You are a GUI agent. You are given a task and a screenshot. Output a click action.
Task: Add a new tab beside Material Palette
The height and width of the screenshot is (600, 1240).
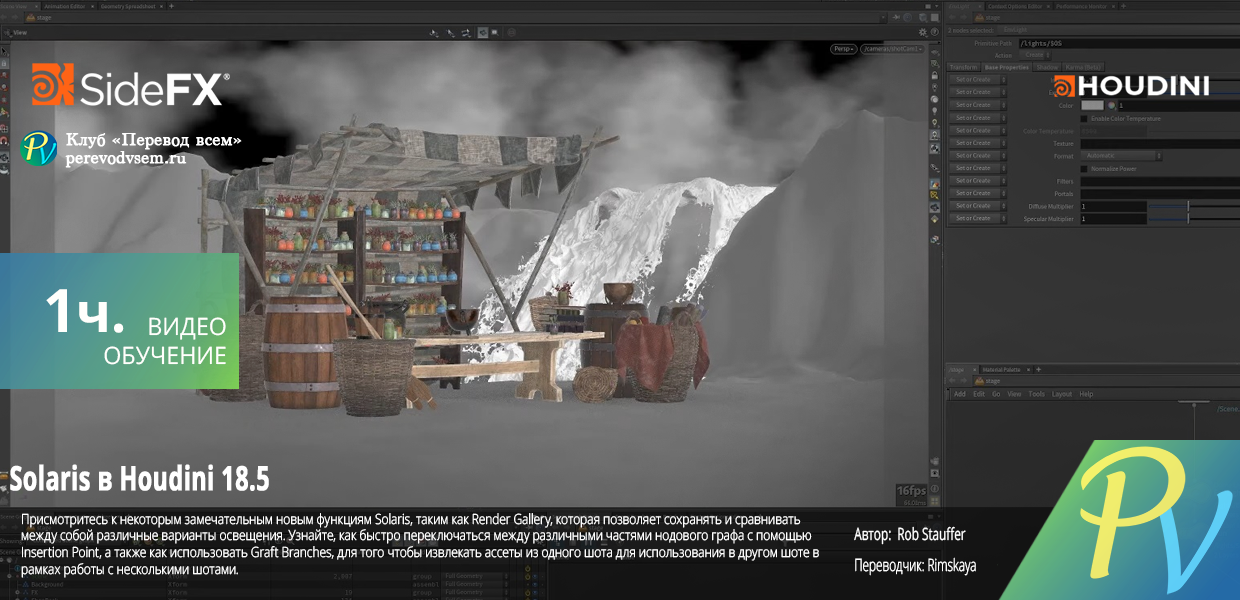coord(1040,370)
